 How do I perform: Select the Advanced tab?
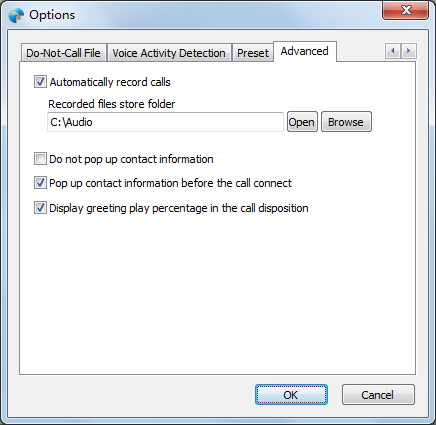click(305, 51)
